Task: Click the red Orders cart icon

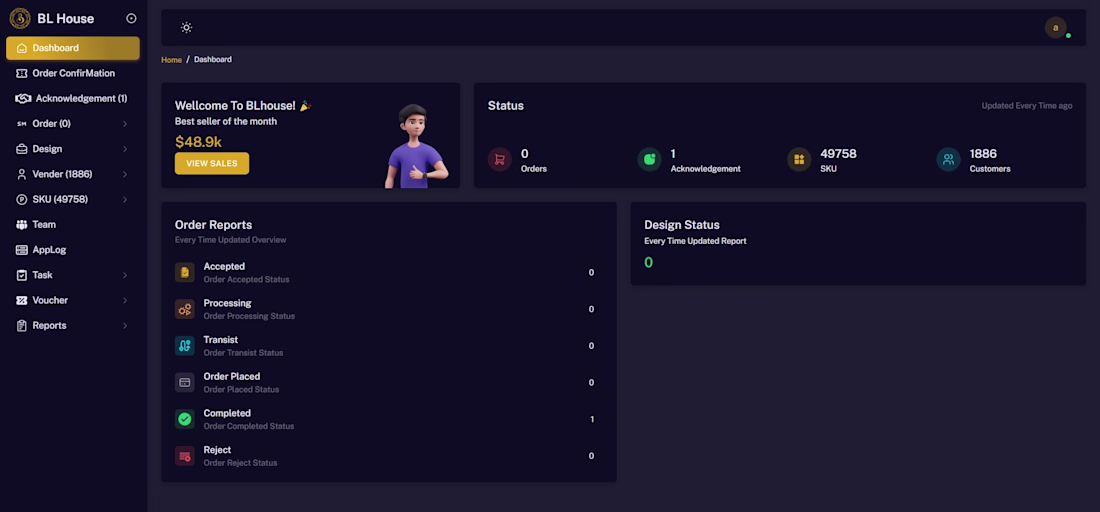Action: pos(499,159)
